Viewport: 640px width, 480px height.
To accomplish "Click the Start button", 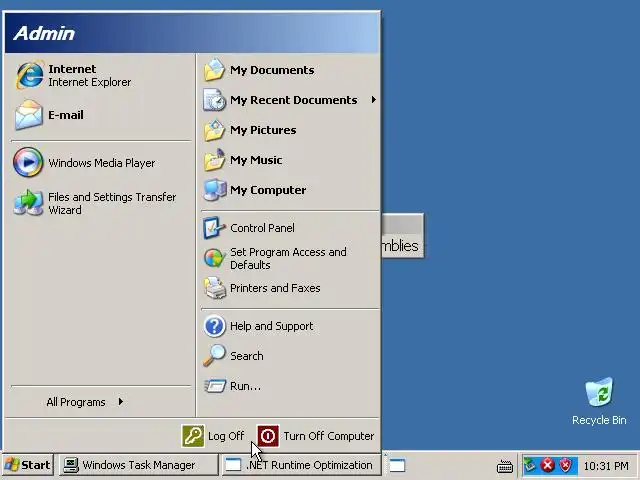I will [x=28, y=465].
